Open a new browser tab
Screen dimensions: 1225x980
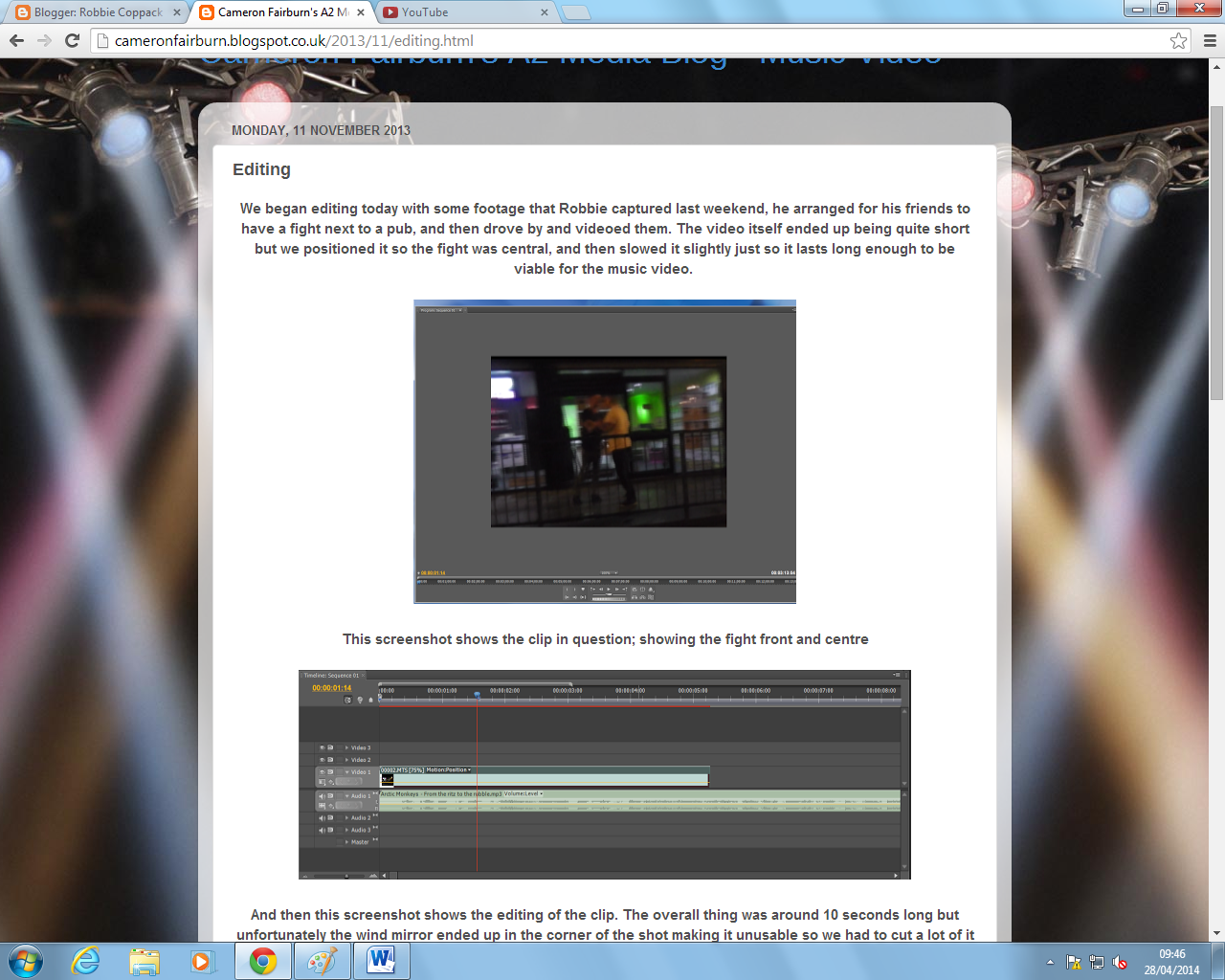pyautogui.click(x=575, y=12)
